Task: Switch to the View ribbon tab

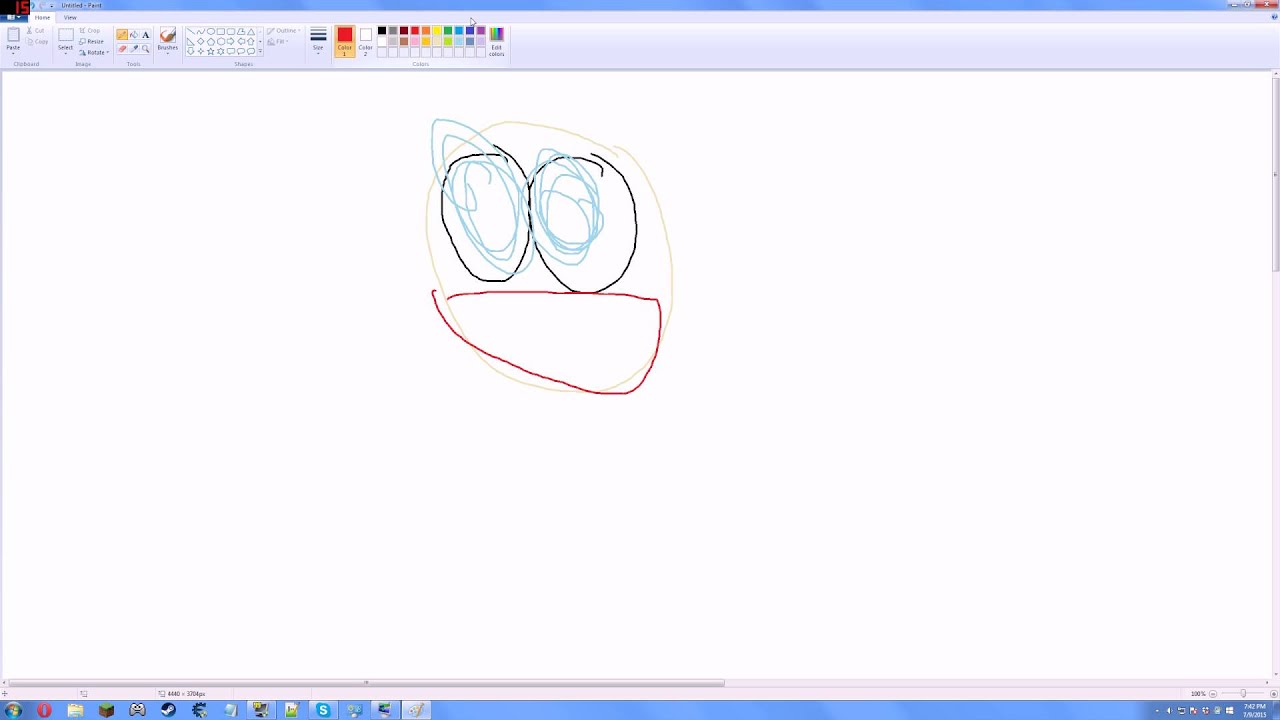Action: (70, 17)
